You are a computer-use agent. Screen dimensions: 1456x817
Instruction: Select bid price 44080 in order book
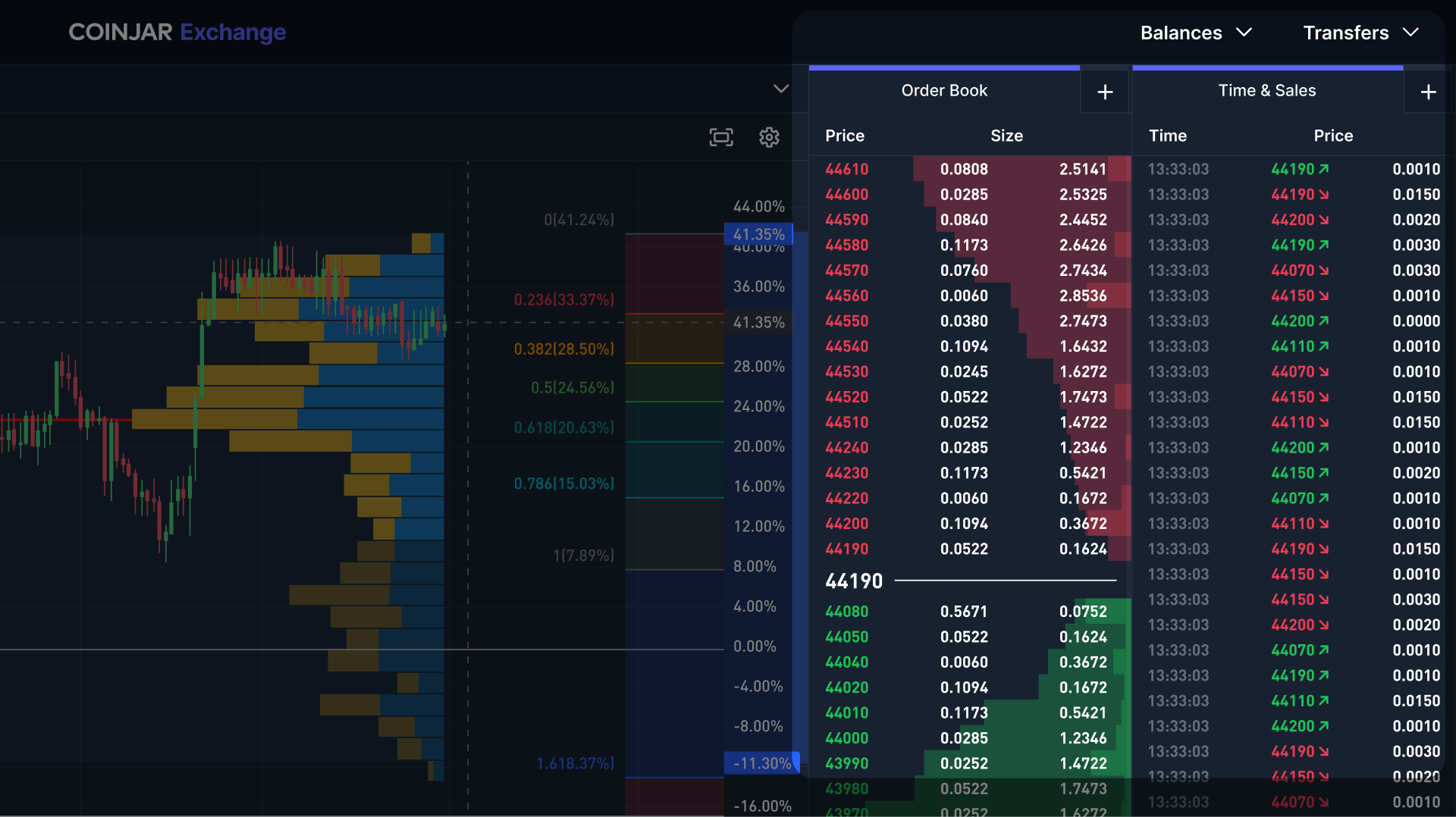pyautogui.click(x=846, y=612)
